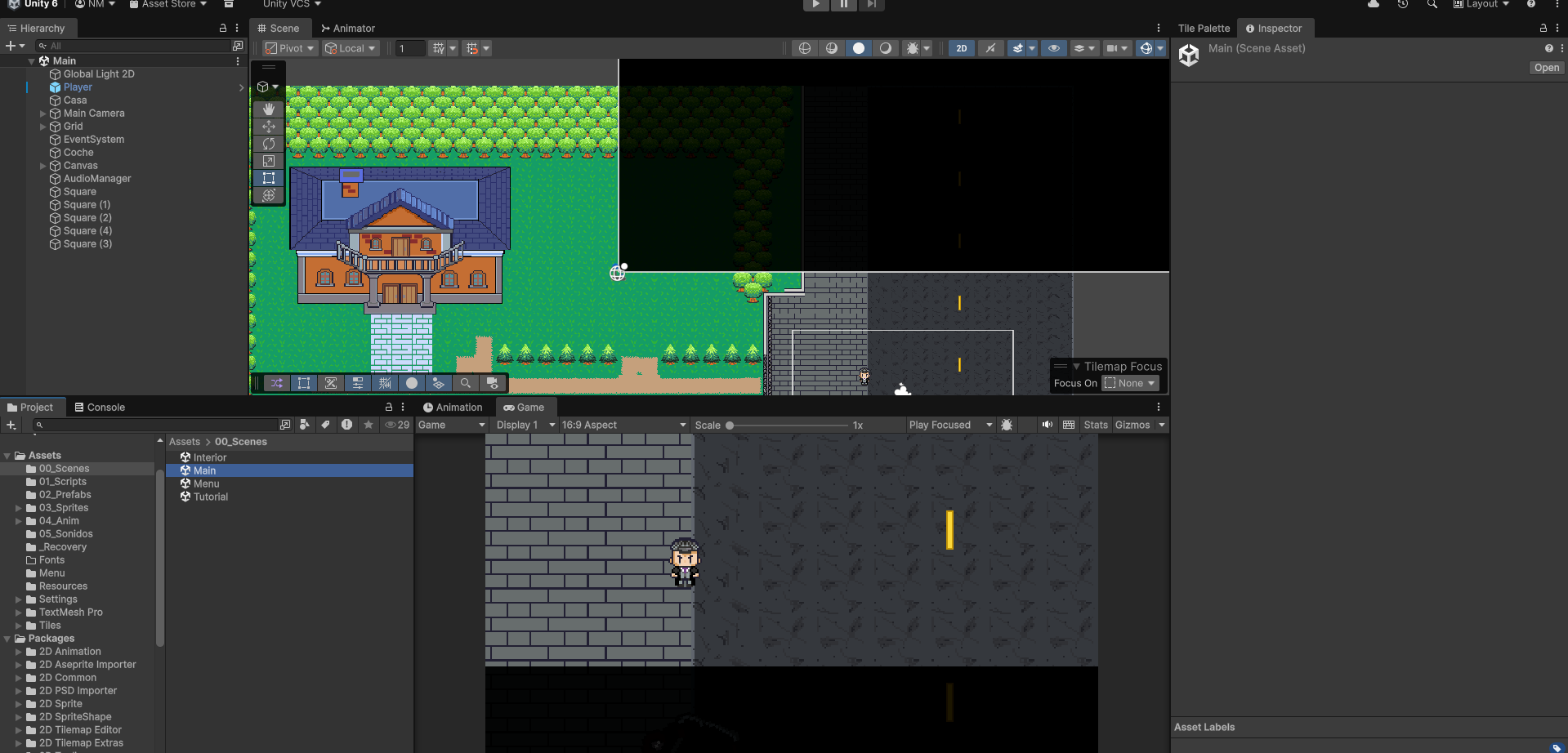Open the Layout dropdown
The image size is (1568, 753).
[1481, 4]
